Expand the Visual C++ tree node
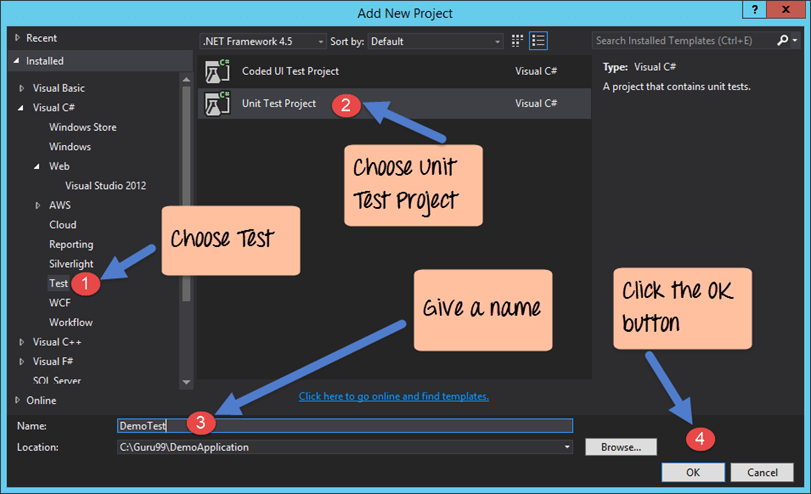This screenshot has width=811, height=494. point(22,342)
